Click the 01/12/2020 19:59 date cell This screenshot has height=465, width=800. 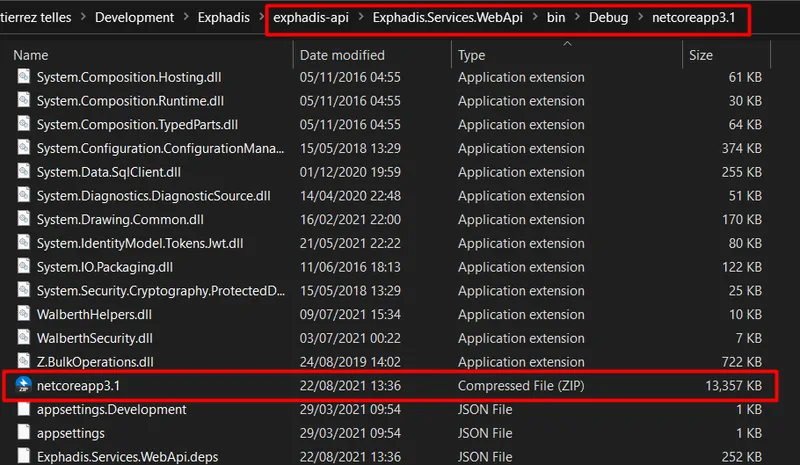350,172
